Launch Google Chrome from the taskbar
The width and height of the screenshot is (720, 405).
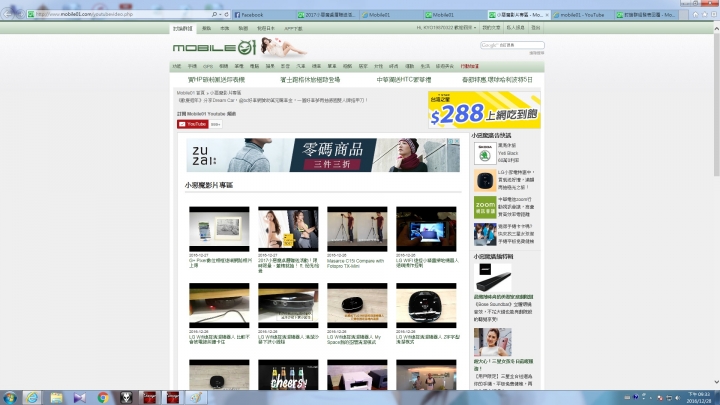[103, 398]
